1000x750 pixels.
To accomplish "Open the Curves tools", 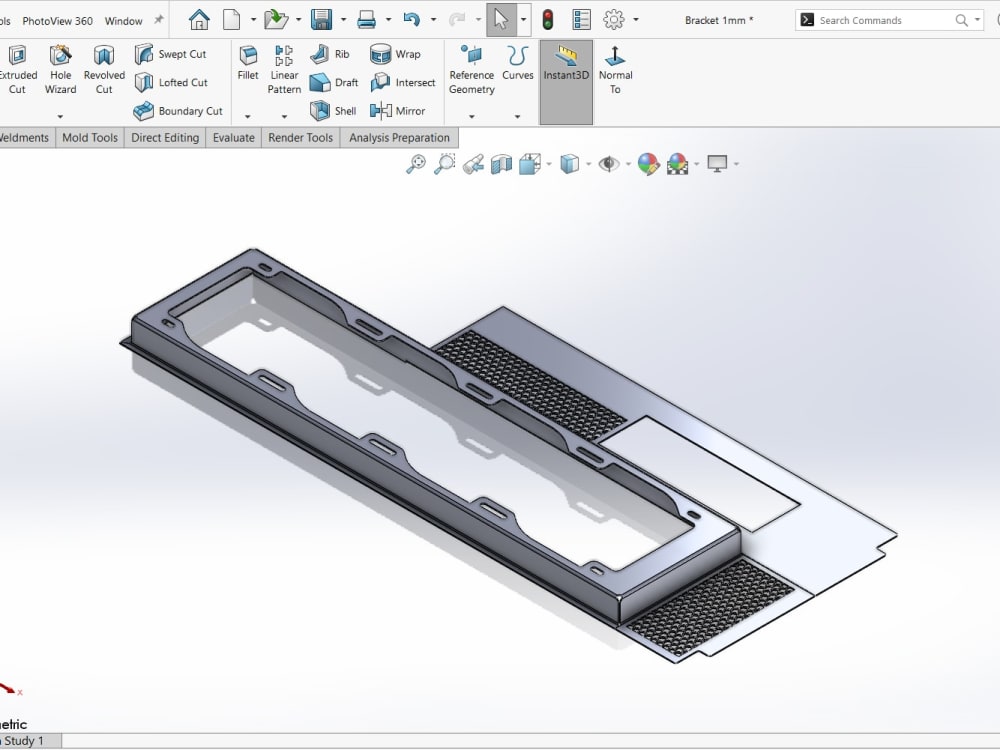I will pos(518,63).
